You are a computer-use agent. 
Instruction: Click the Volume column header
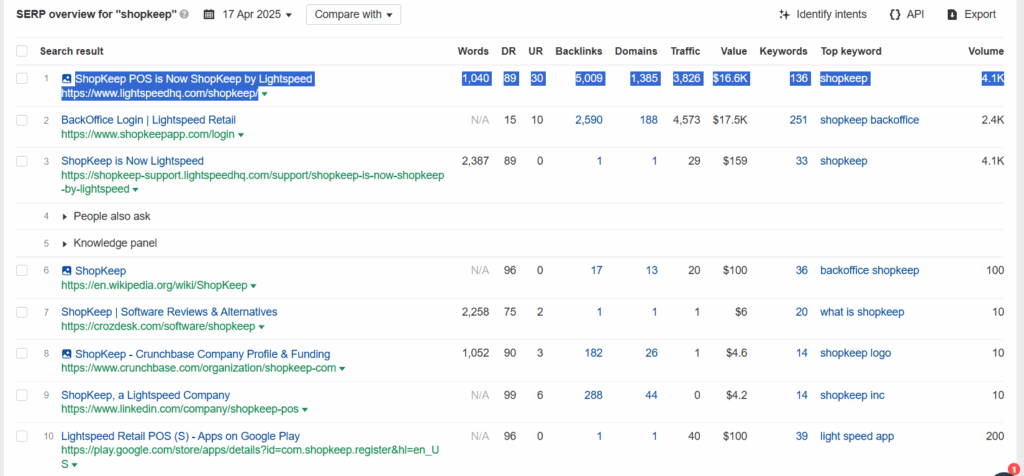[986, 51]
